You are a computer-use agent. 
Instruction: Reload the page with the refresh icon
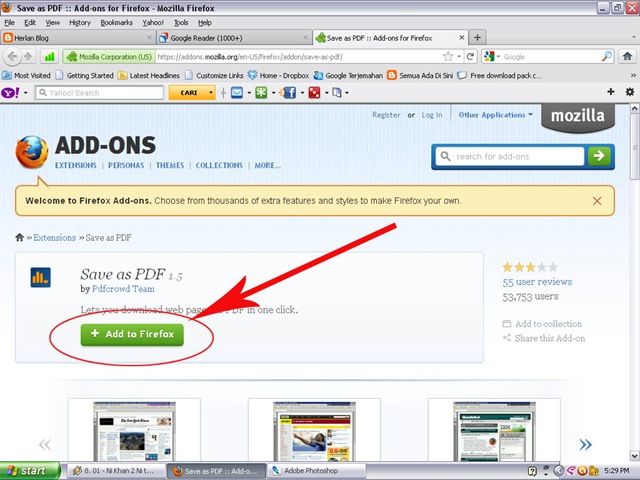470,56
